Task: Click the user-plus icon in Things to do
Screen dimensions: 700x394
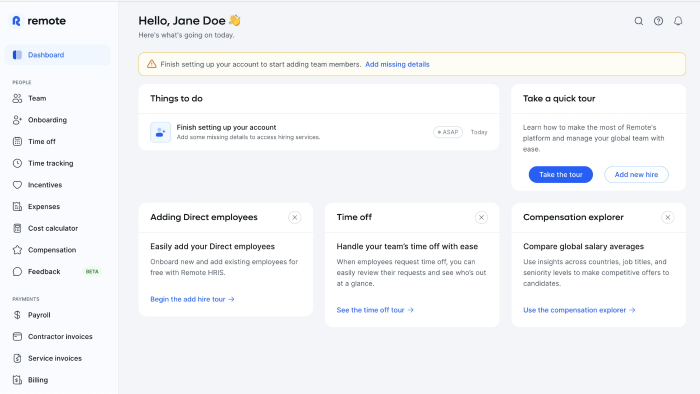Action: coord(160,133)
